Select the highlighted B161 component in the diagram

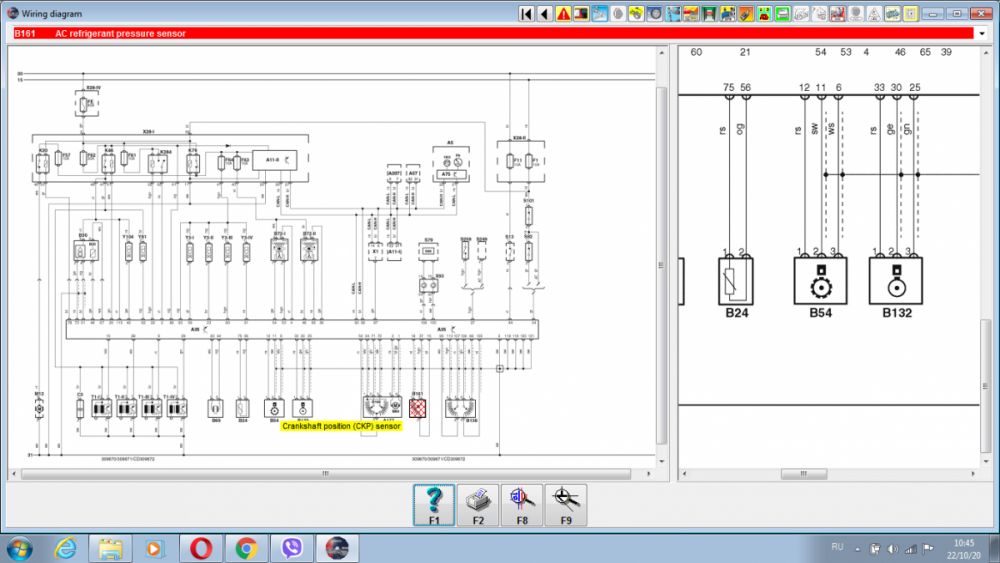click(x=419, y=407)
